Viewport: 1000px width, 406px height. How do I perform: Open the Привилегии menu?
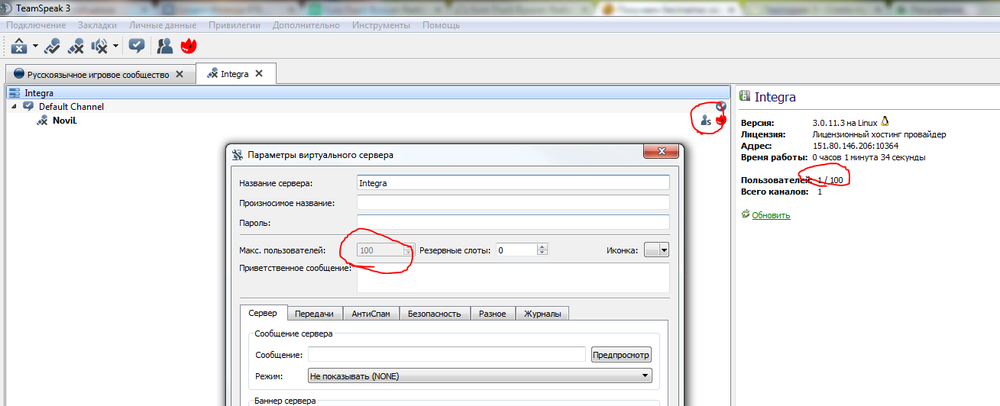[x=234, y=25]
